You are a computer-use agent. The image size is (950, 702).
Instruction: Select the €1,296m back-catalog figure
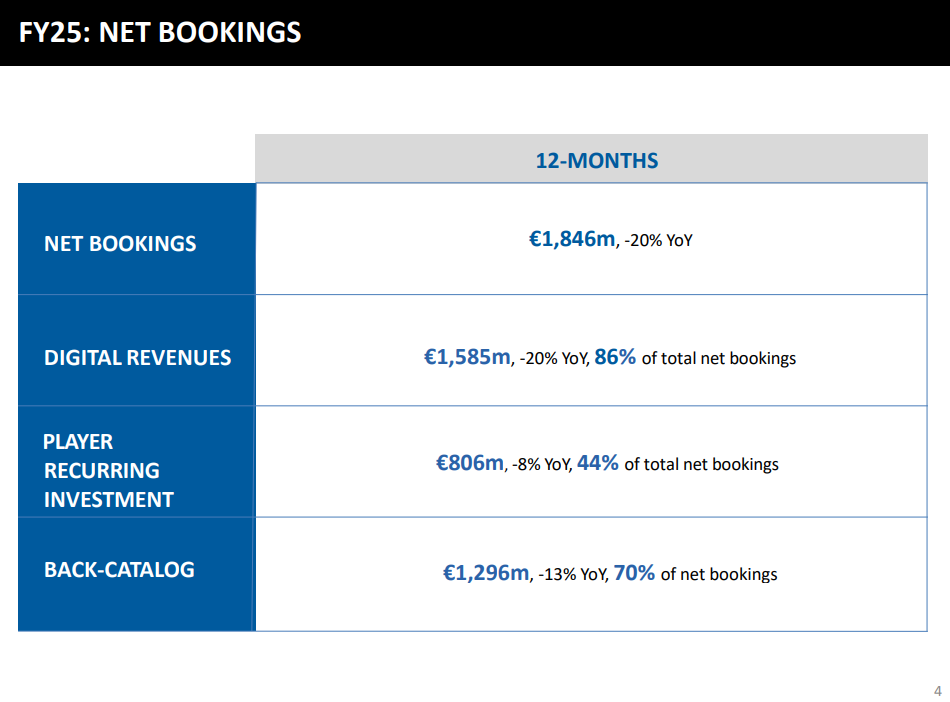(486, 573)
